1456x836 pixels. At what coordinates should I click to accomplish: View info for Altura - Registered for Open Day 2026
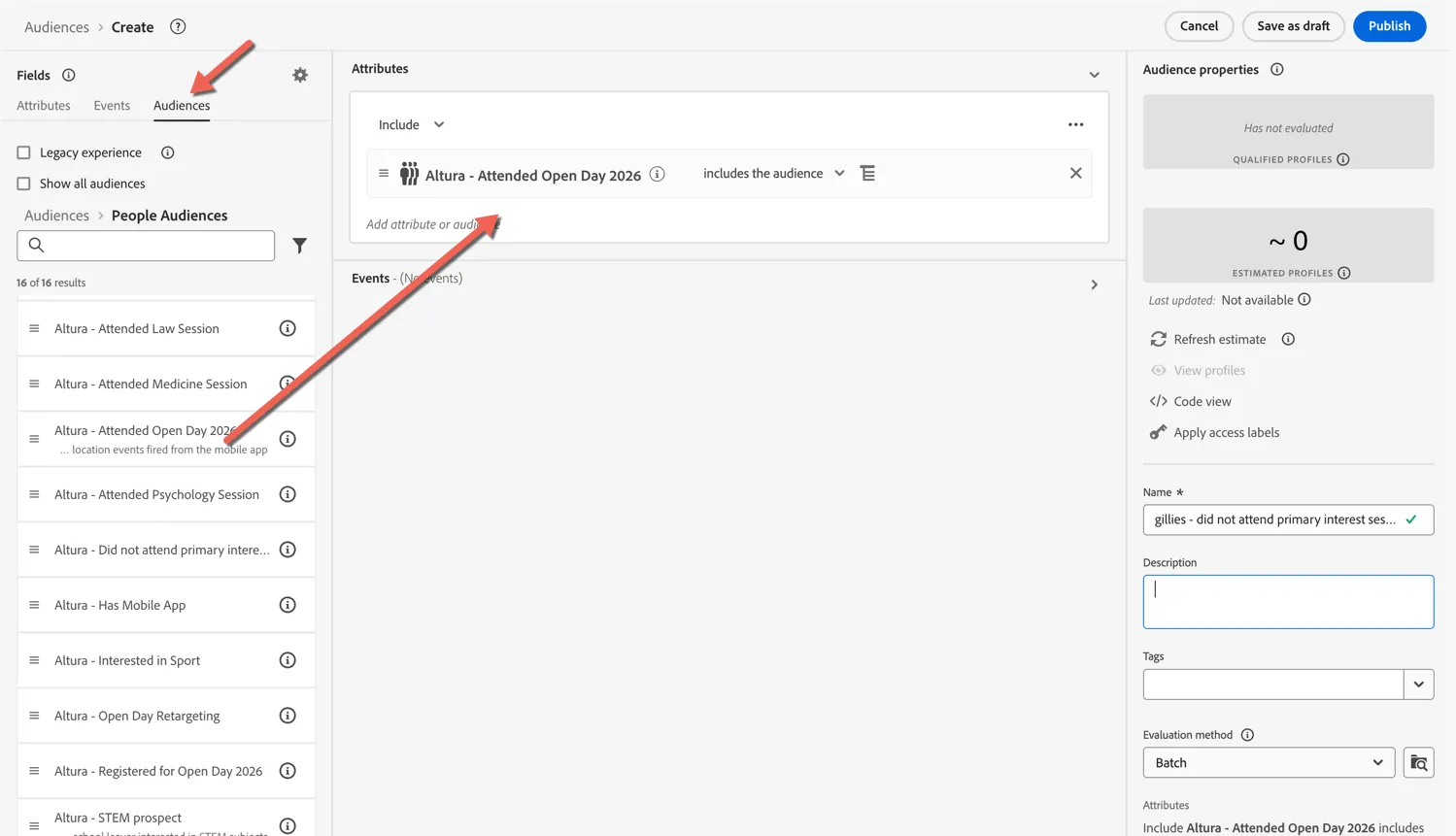[288, 771]
